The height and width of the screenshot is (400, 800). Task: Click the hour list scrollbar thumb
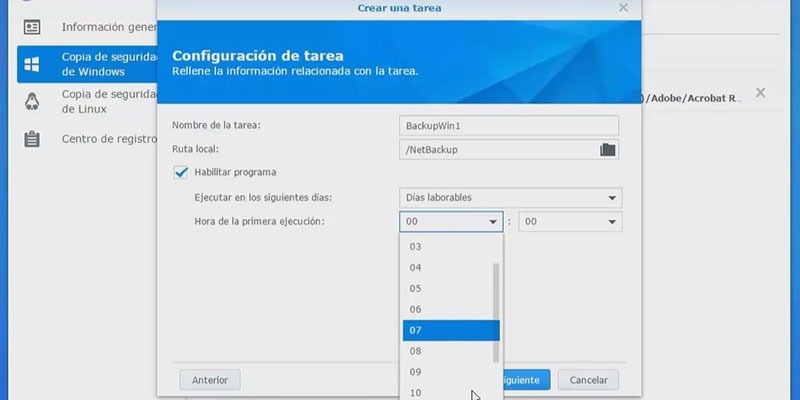pyautogui.click(x=496, y=313)
